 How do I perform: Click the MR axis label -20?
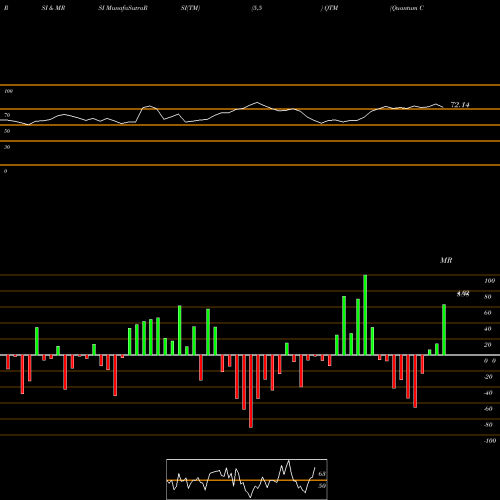488,377
